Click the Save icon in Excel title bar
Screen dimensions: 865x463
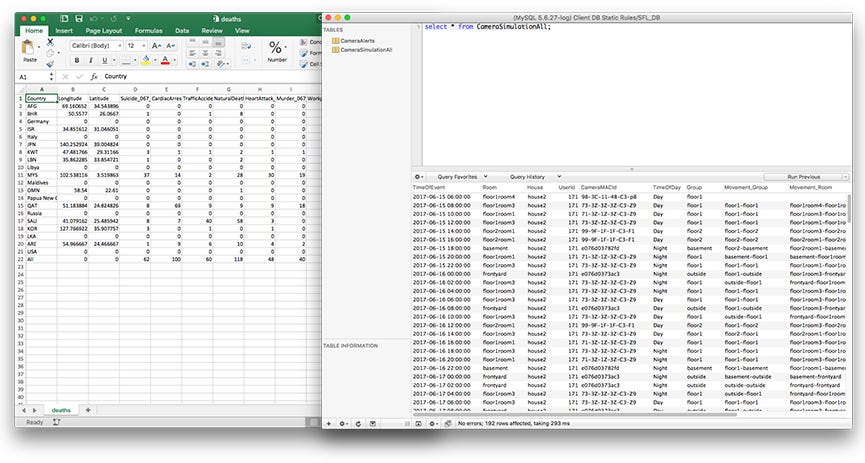click(78, 19)
